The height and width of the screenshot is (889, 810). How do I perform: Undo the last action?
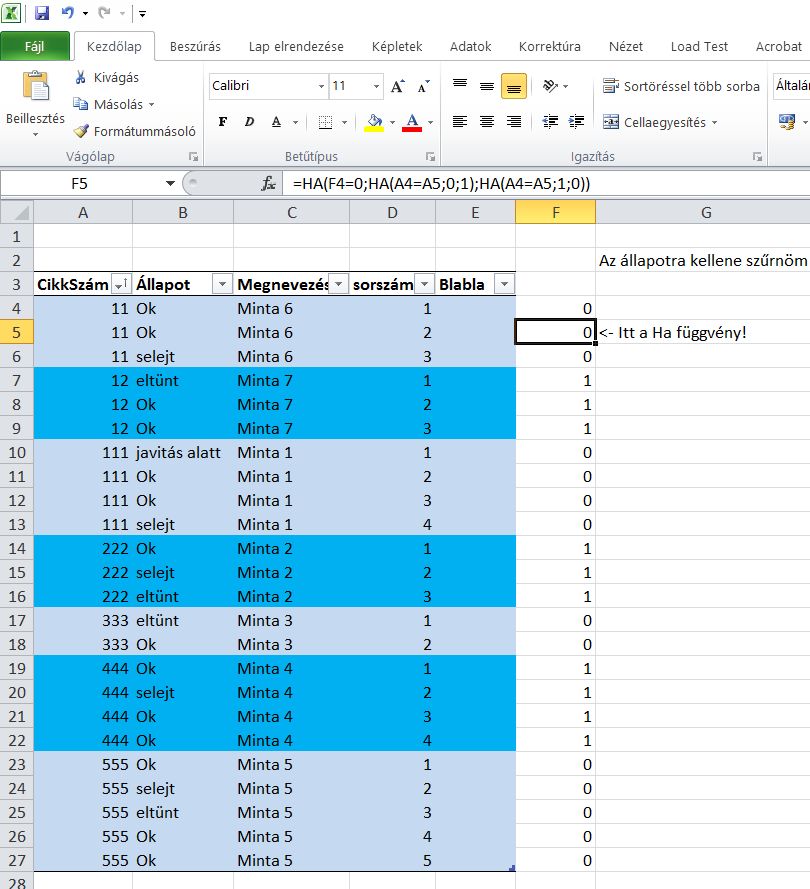pyautogui.click(x=68, y=12)
